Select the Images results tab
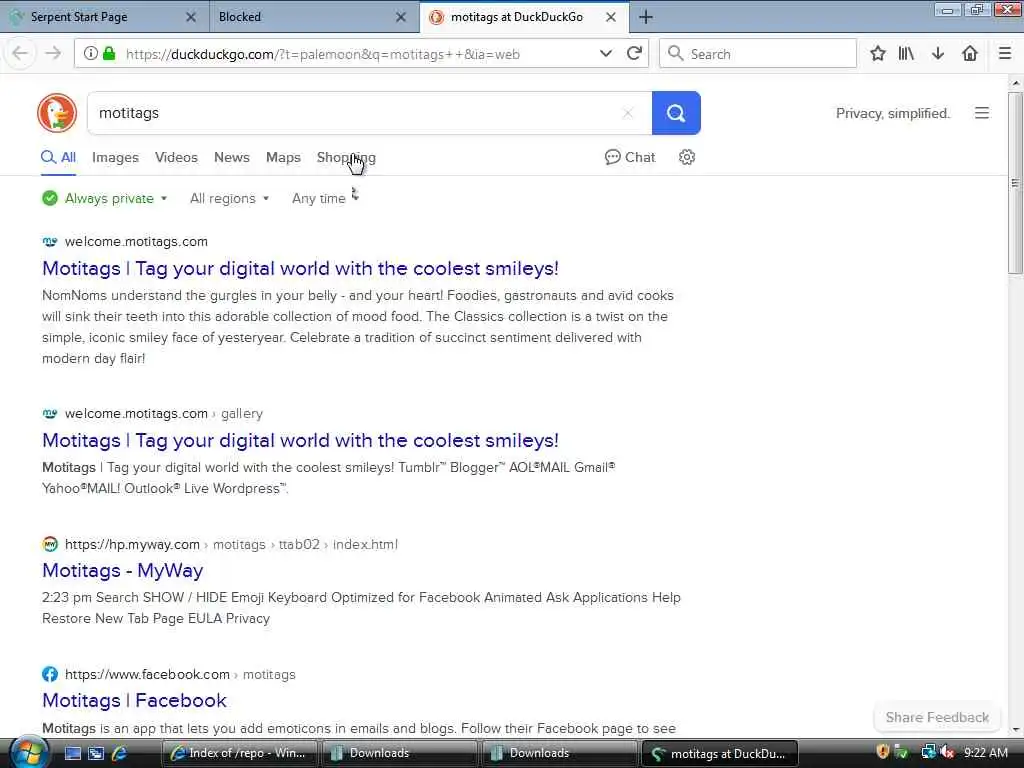Viewport: 1024px width, 768px height. pos(115,157)
